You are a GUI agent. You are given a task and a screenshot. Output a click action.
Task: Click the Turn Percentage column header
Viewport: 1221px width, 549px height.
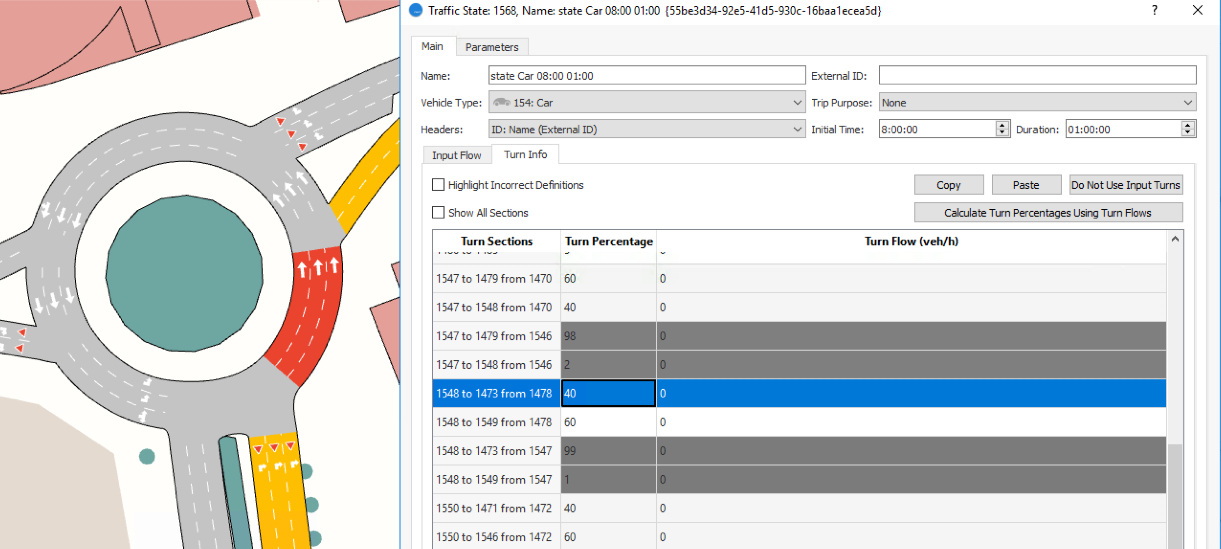[x=608, y=241]
